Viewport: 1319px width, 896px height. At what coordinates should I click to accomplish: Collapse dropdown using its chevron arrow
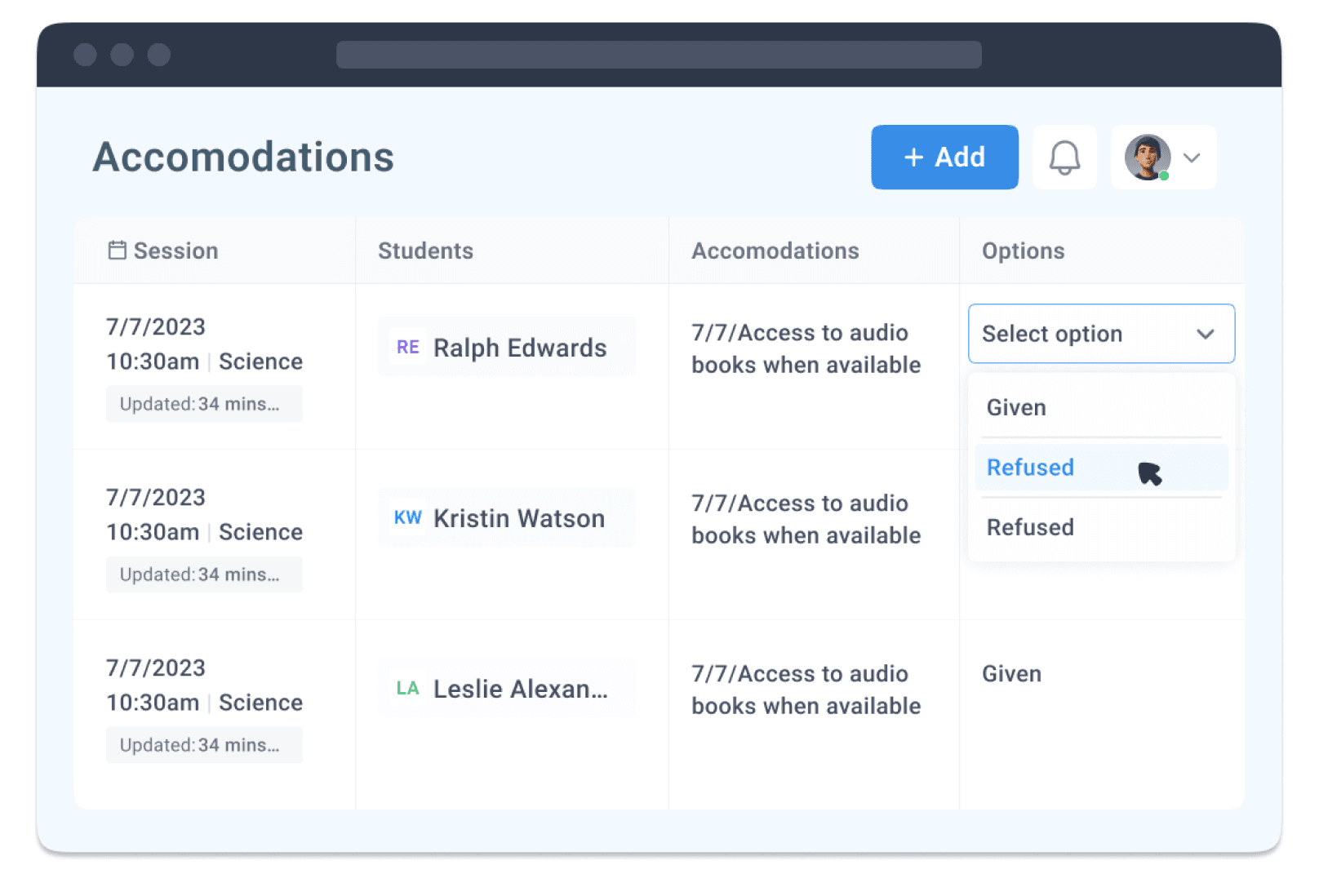coord(1205,334)
